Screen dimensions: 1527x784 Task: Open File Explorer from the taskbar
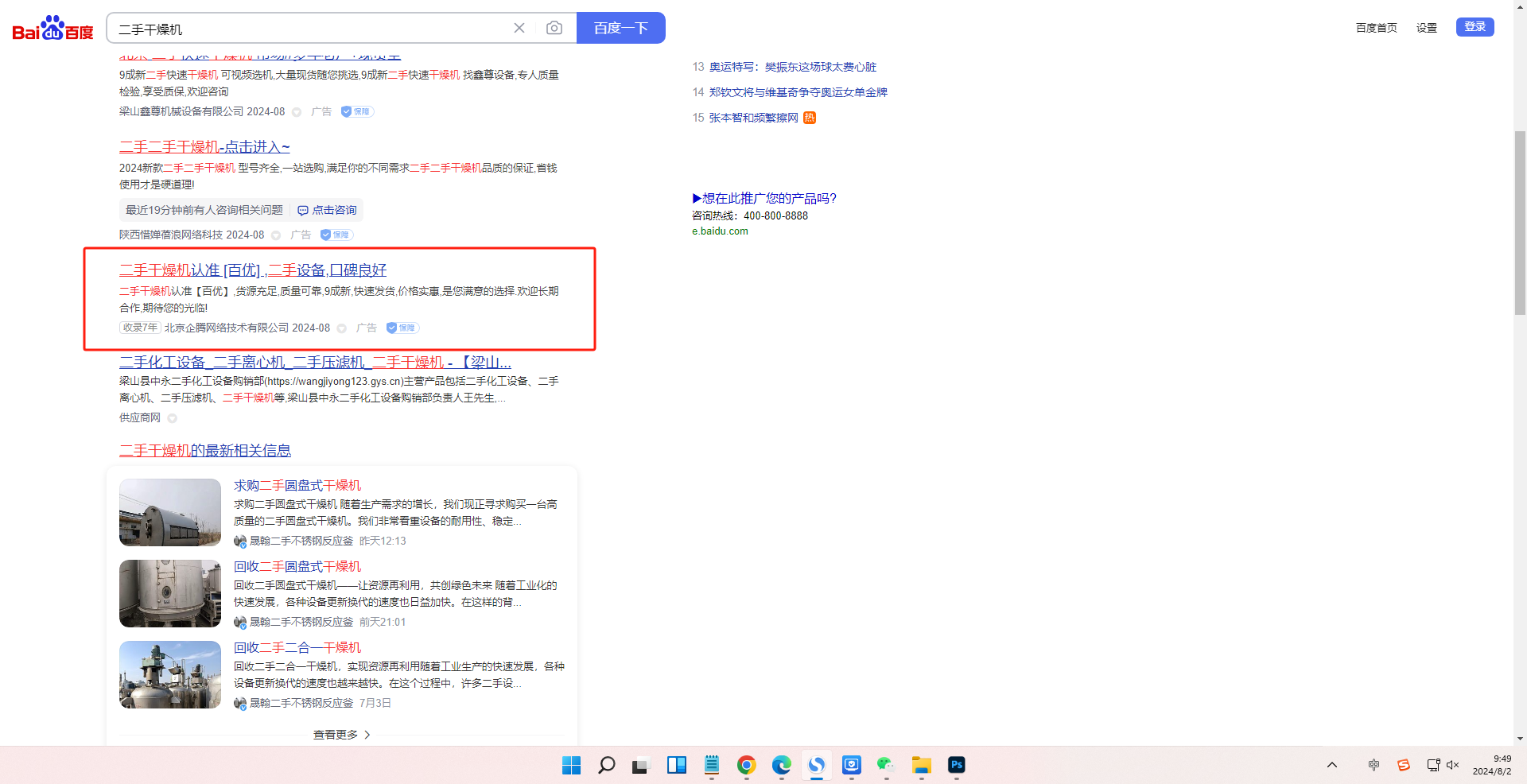tap(921, 765)
